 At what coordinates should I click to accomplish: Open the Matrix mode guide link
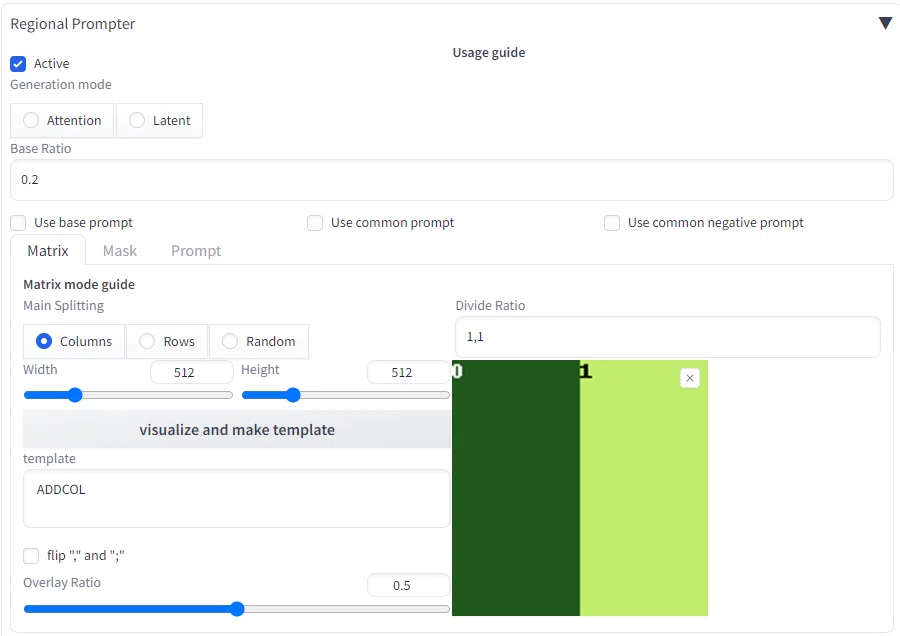[79, 285]
